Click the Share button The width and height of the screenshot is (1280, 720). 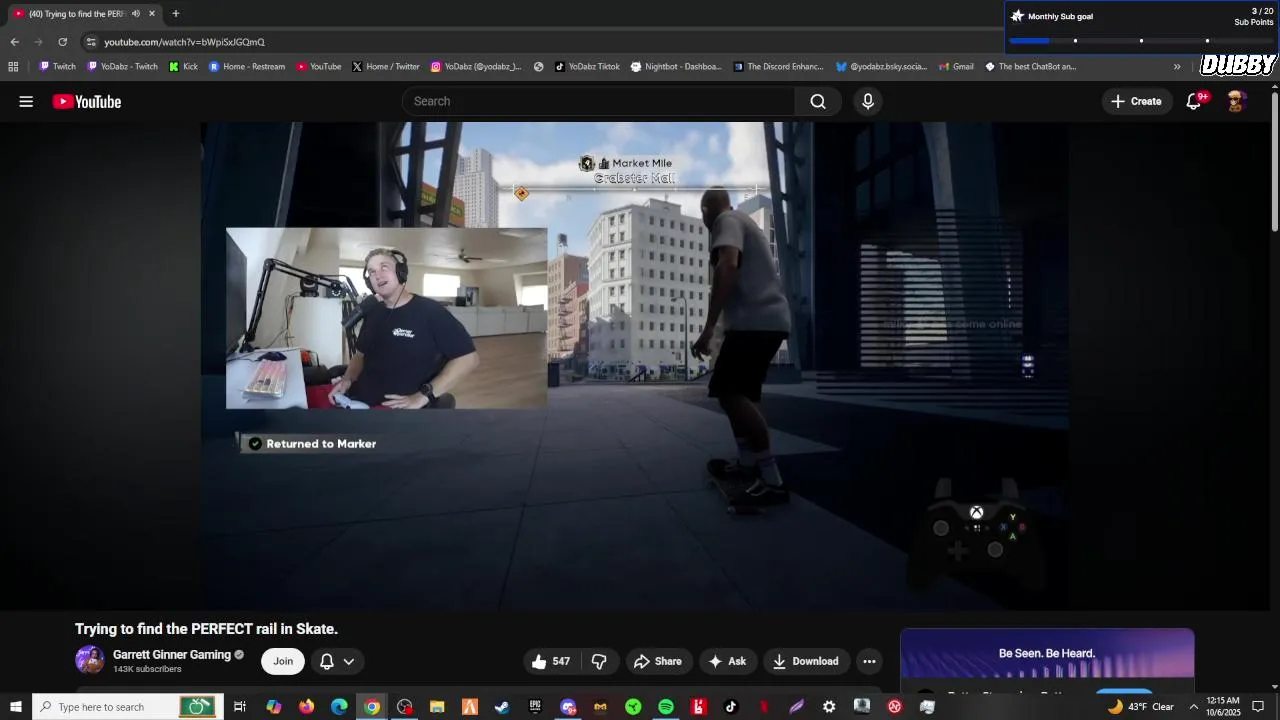[x=658, y=661]
